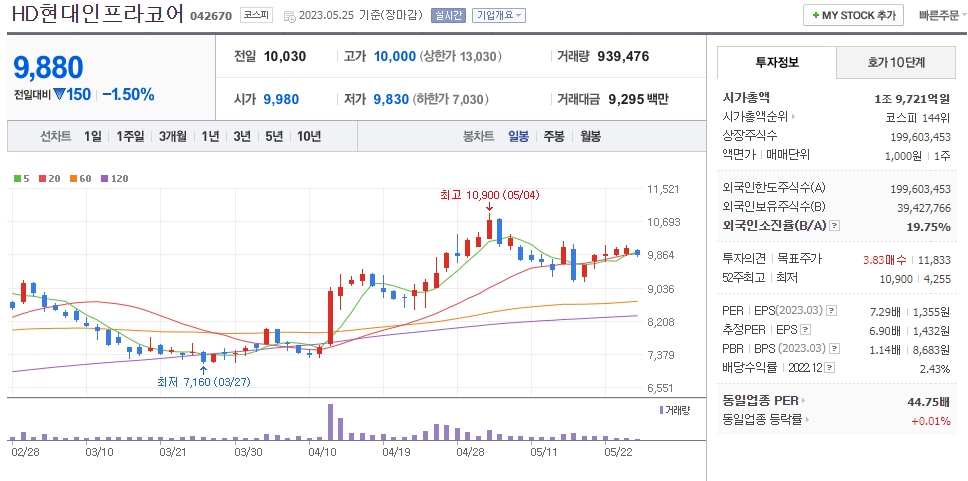The width and height of the screenshot is (968, 481).
Task: Click the 상한가 13,030 text
Action: (460, 57)
